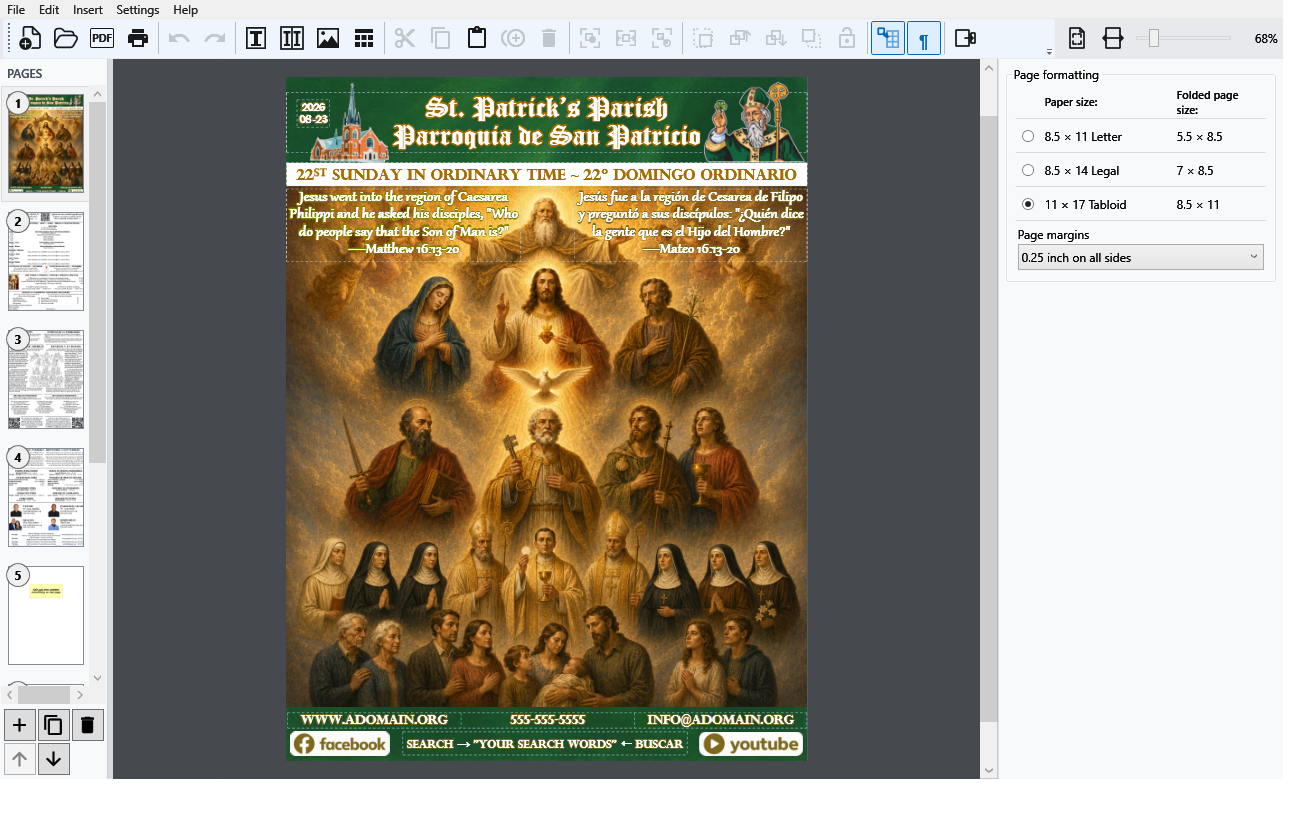
Task: Click the facebook badge on the flyer
Action: tap(340, 744)
